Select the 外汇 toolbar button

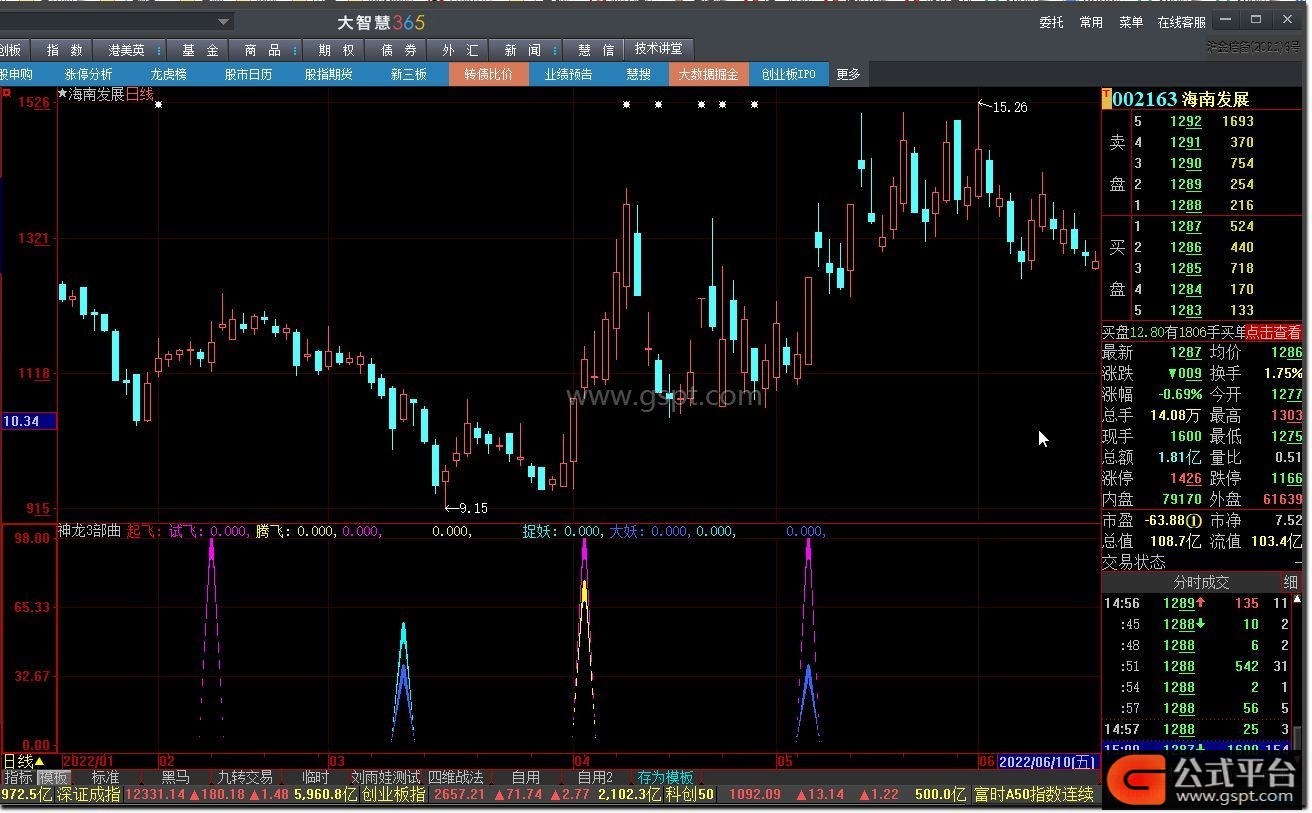click(x=460, y=50)
